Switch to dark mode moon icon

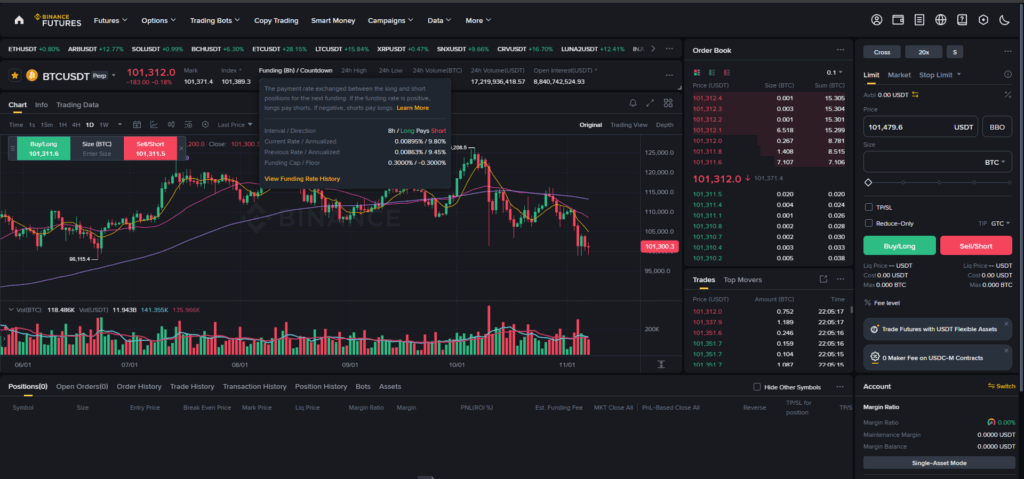1005,20
